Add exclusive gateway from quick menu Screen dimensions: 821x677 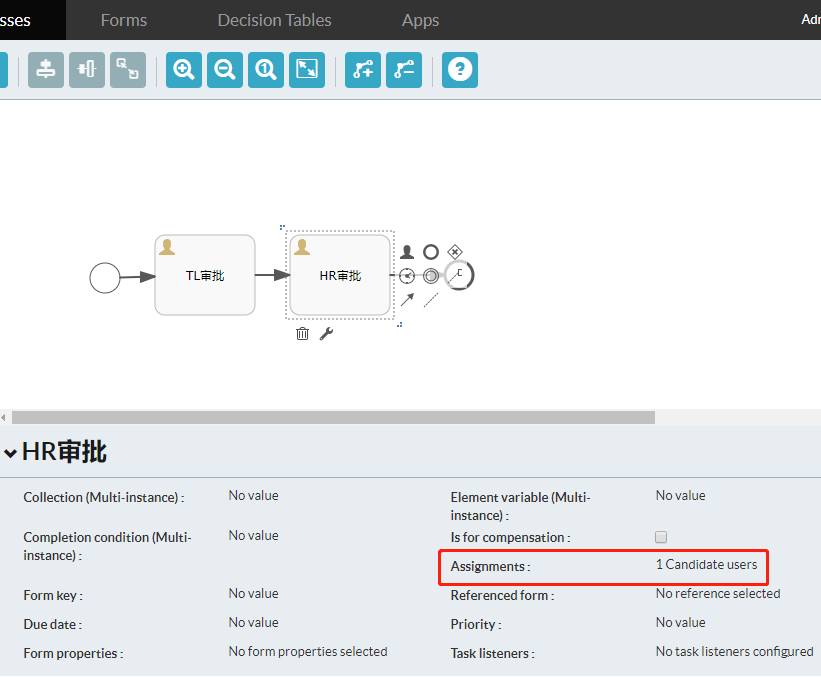[455, 252]
